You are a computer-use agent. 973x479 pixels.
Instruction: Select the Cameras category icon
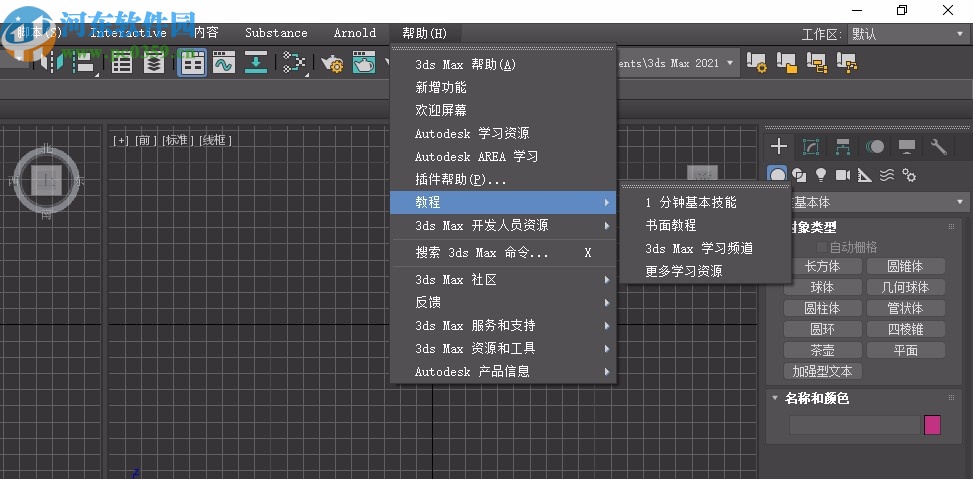(x=843, y=175)
